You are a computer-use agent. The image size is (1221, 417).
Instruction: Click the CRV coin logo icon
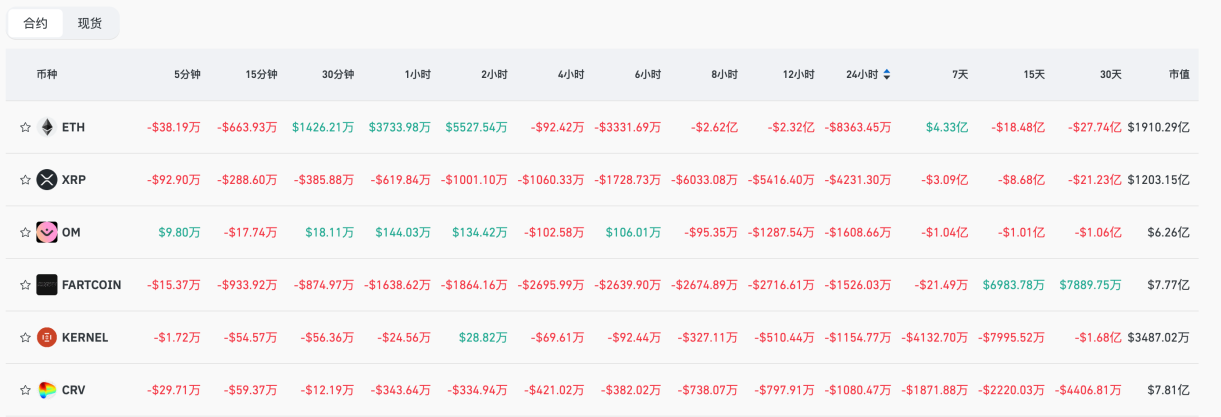click(47, 390)
